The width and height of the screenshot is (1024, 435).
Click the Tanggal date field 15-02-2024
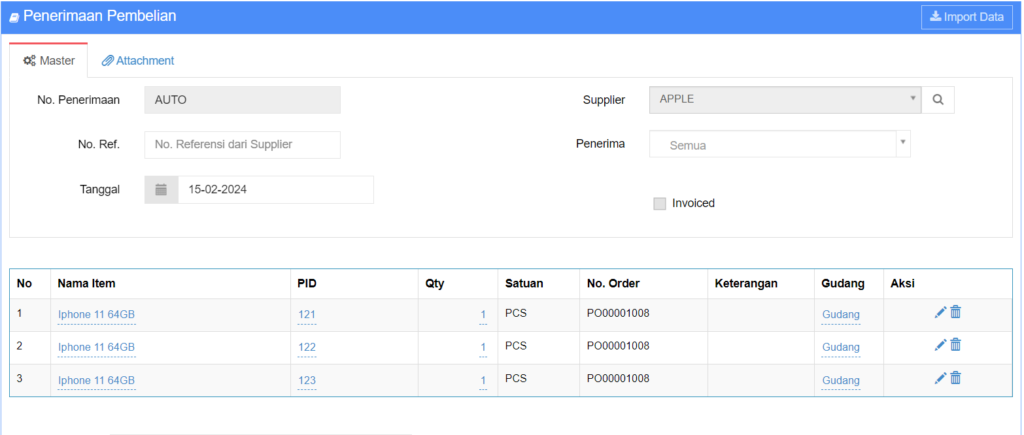pyautogui.click(x=275, y=190)
